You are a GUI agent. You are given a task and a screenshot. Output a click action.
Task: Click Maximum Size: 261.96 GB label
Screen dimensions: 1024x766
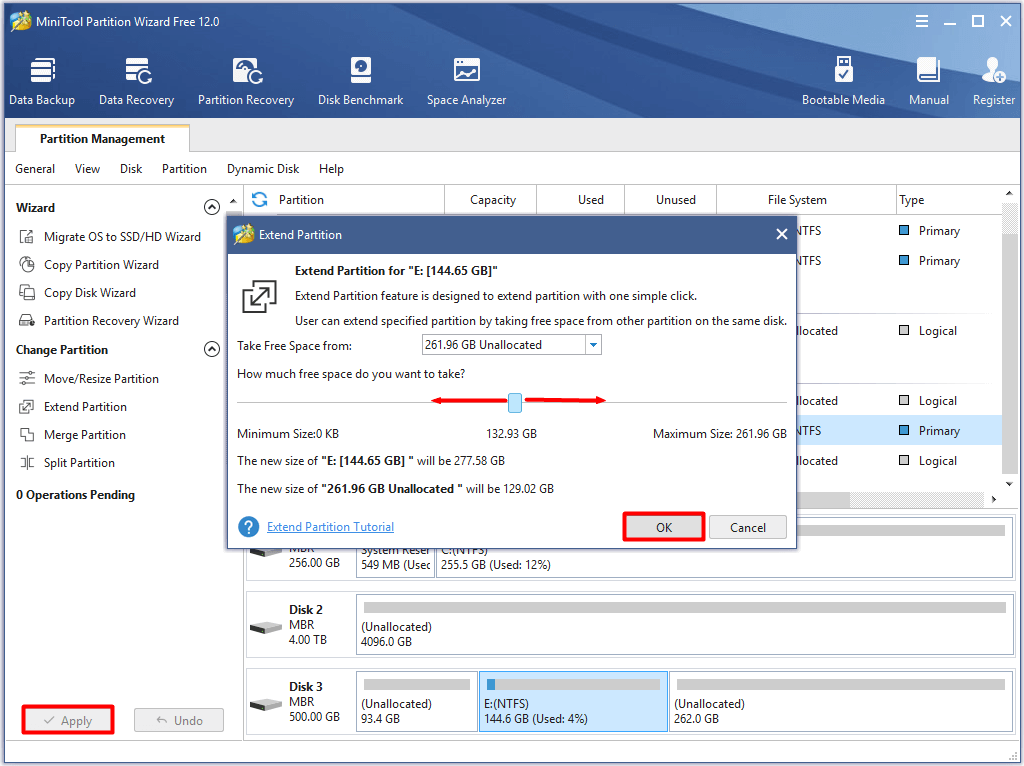[720, 434]
